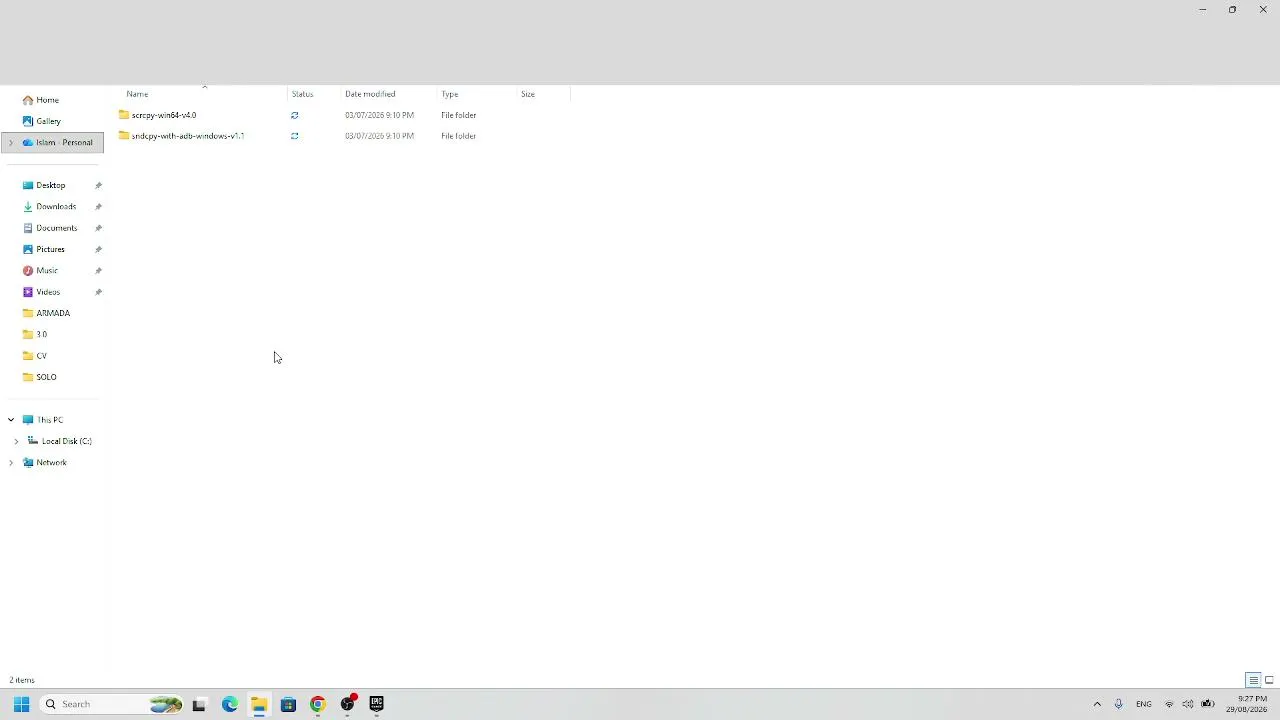Image resolution: width=1280 pixels, height=720 pixels.
Task: Open the scrcpy-win64-v4.0 folder icon
Action: coord(124,115)
